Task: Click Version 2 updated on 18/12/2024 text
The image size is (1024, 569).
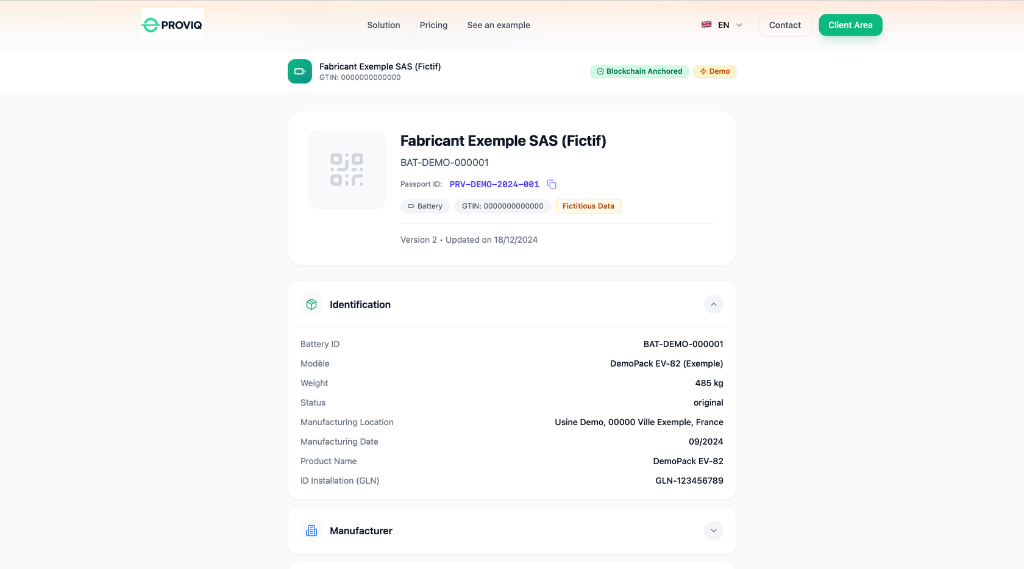Action: coord(469,240)
